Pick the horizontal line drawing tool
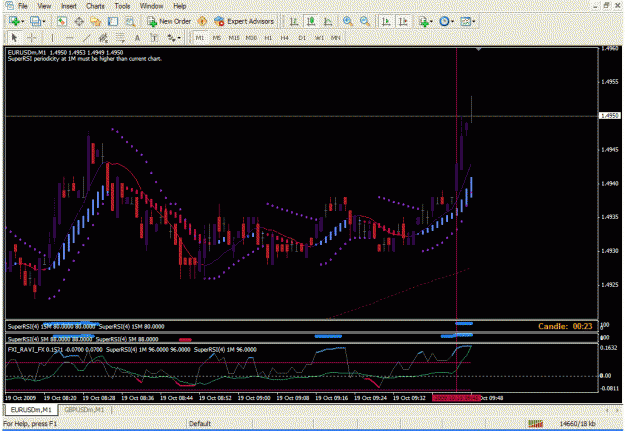Screen dimensions: 625x431 click(x=69, y=38)
